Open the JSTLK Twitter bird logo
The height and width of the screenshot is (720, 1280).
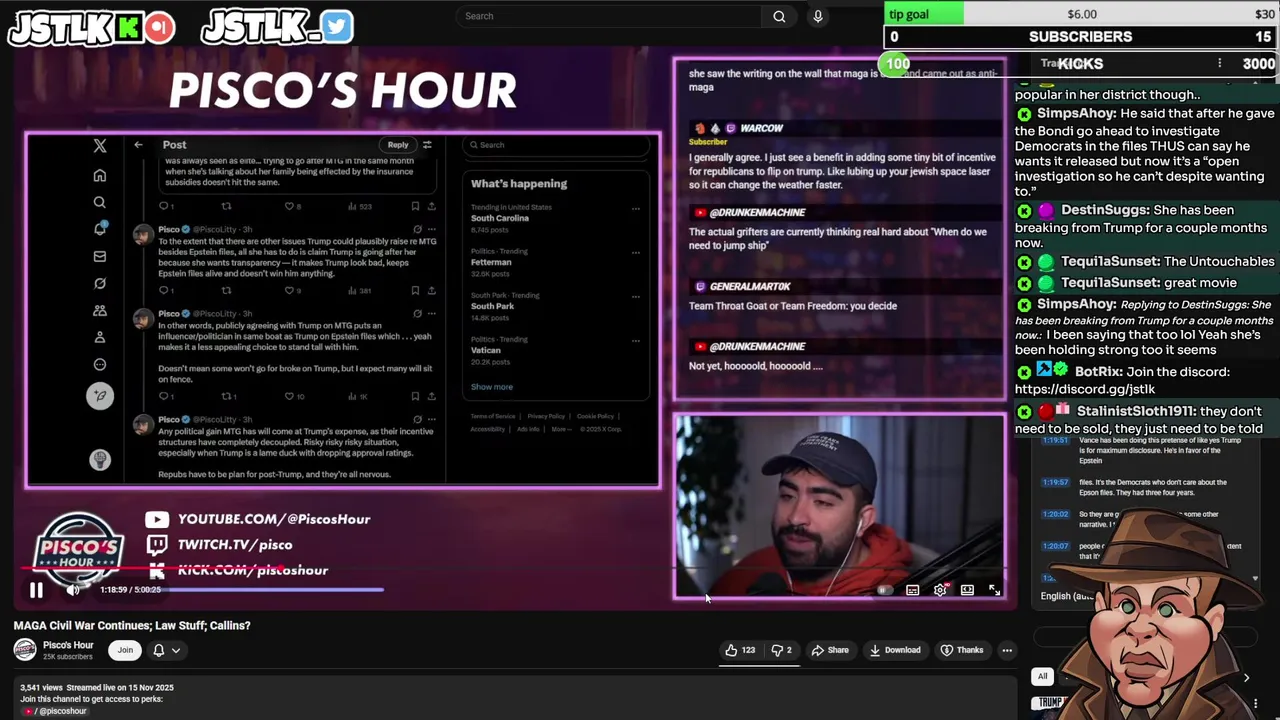(337, 27)
